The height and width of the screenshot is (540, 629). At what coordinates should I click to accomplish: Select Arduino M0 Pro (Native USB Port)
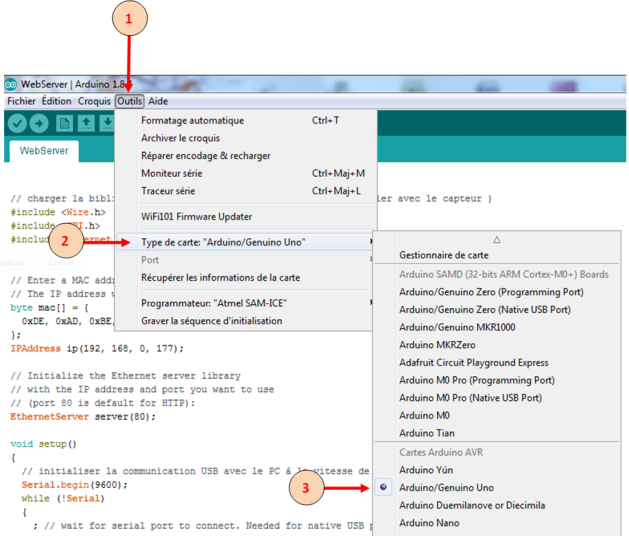tap(497, 398)
